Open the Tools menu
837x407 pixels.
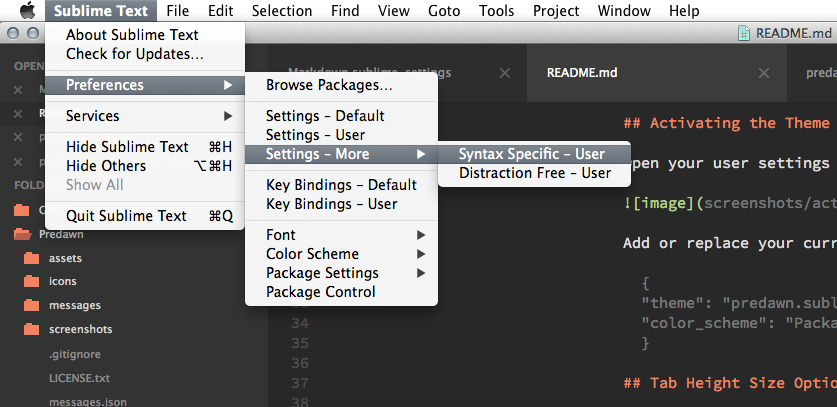click(x=496, y=11)
